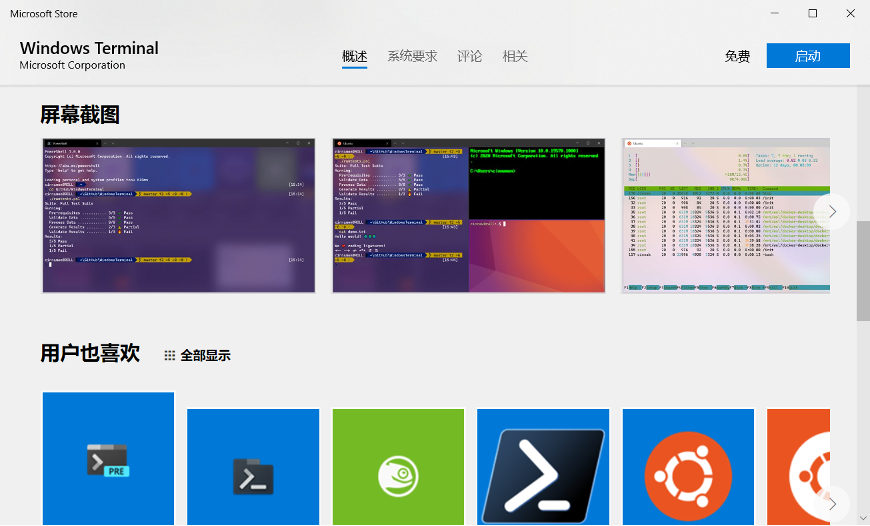Click the 屏幕截图 section heading
This screenshot has height=526, width=870.
point(80,115)
